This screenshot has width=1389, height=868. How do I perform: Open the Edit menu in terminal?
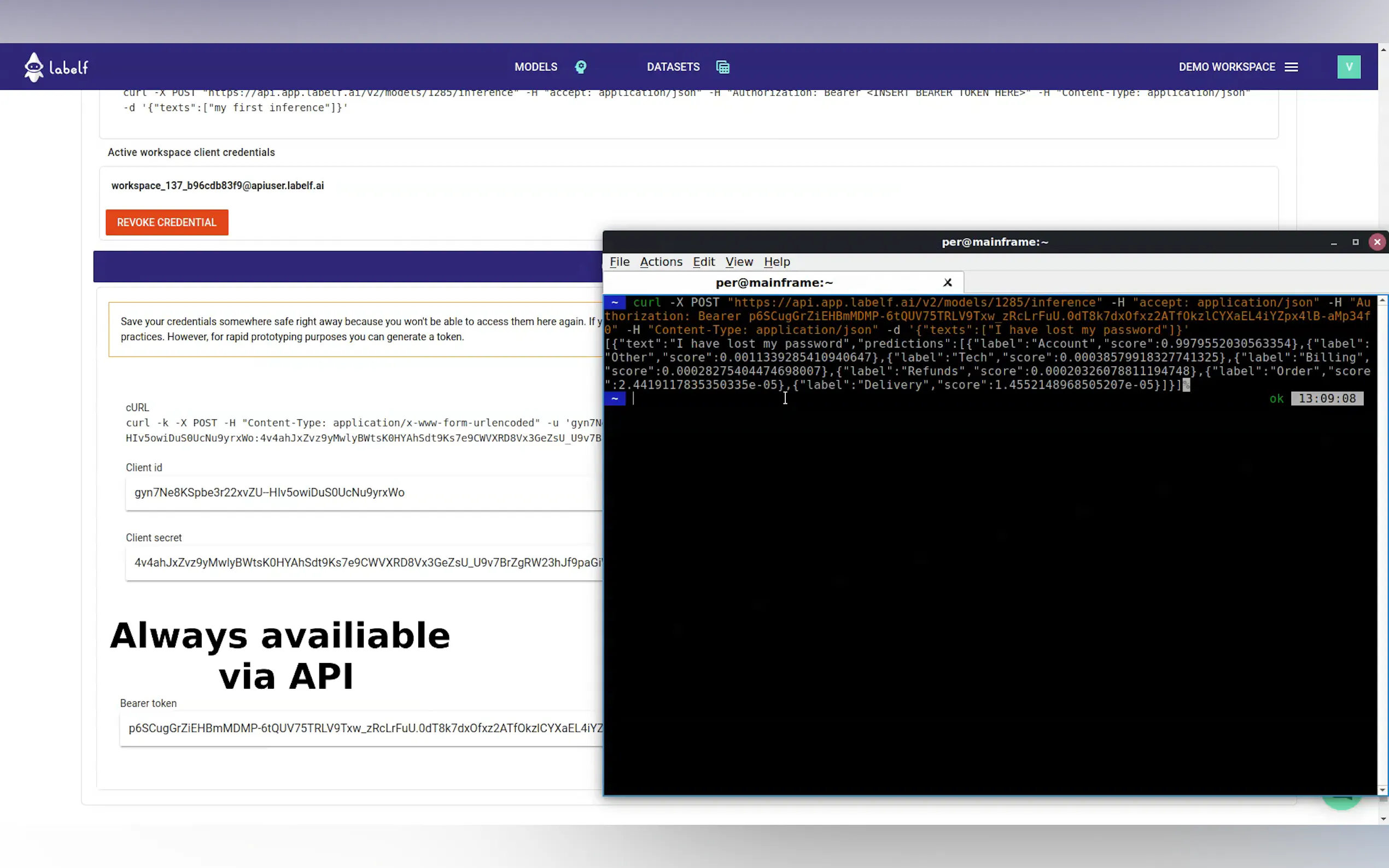pyautogui.click(x=703, y=262)
